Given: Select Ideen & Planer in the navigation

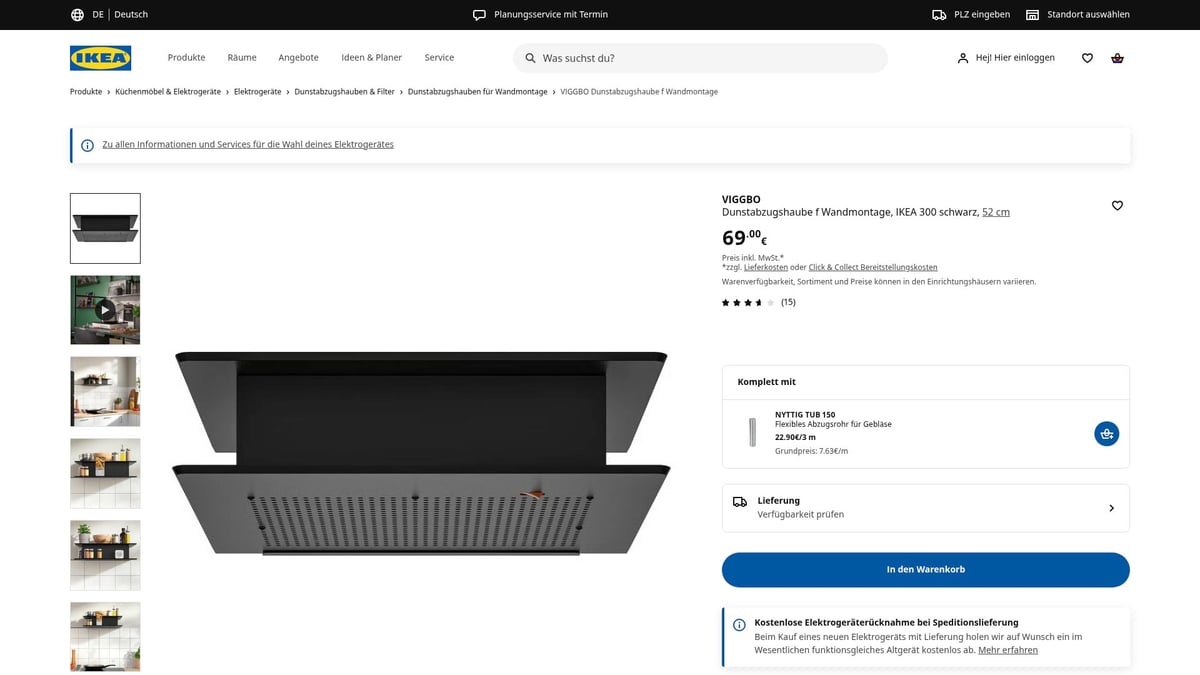Looking at the screenshot, I should [x=371, y=57].
